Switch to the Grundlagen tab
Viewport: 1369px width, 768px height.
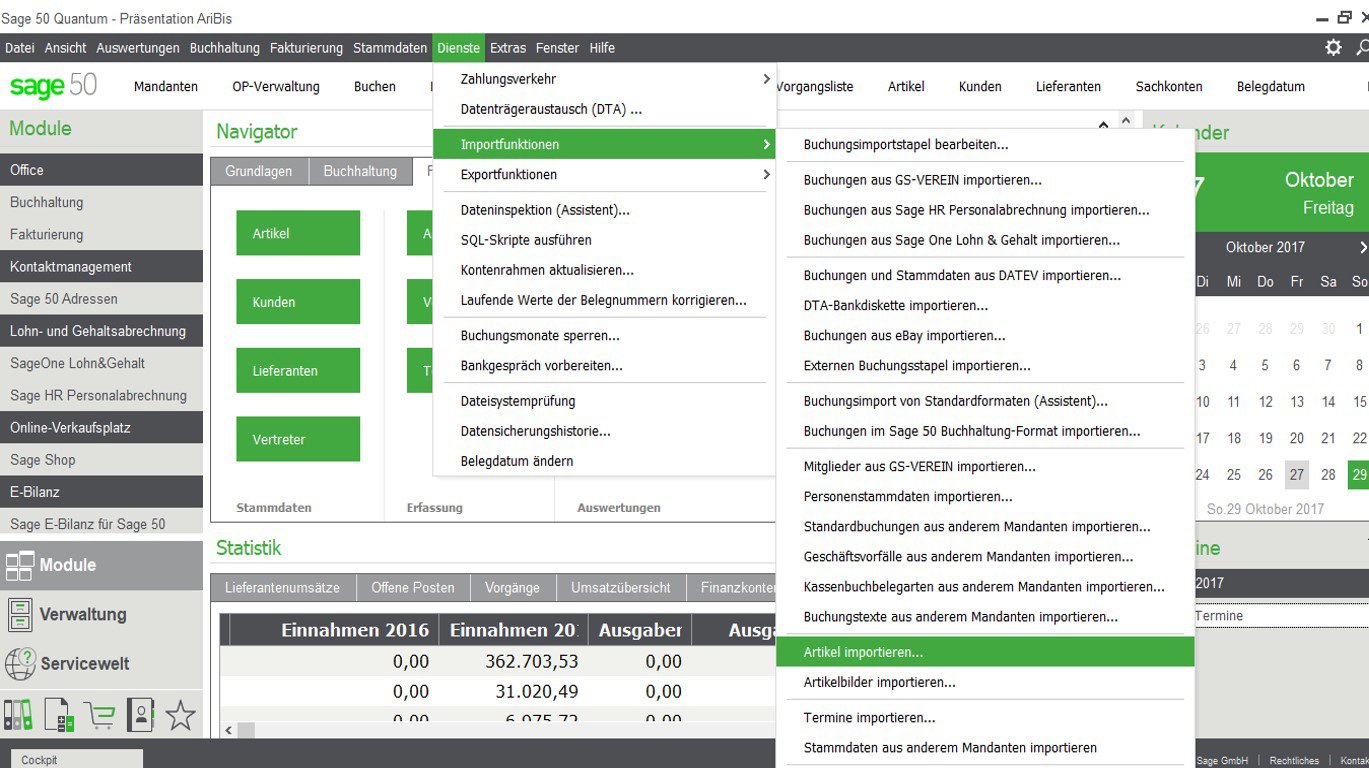[259, 171]
